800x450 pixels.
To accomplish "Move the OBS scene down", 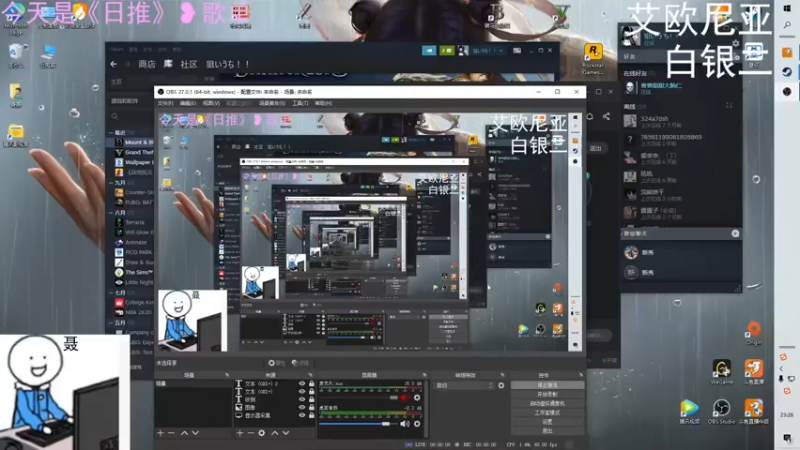I will pos(195,433).
